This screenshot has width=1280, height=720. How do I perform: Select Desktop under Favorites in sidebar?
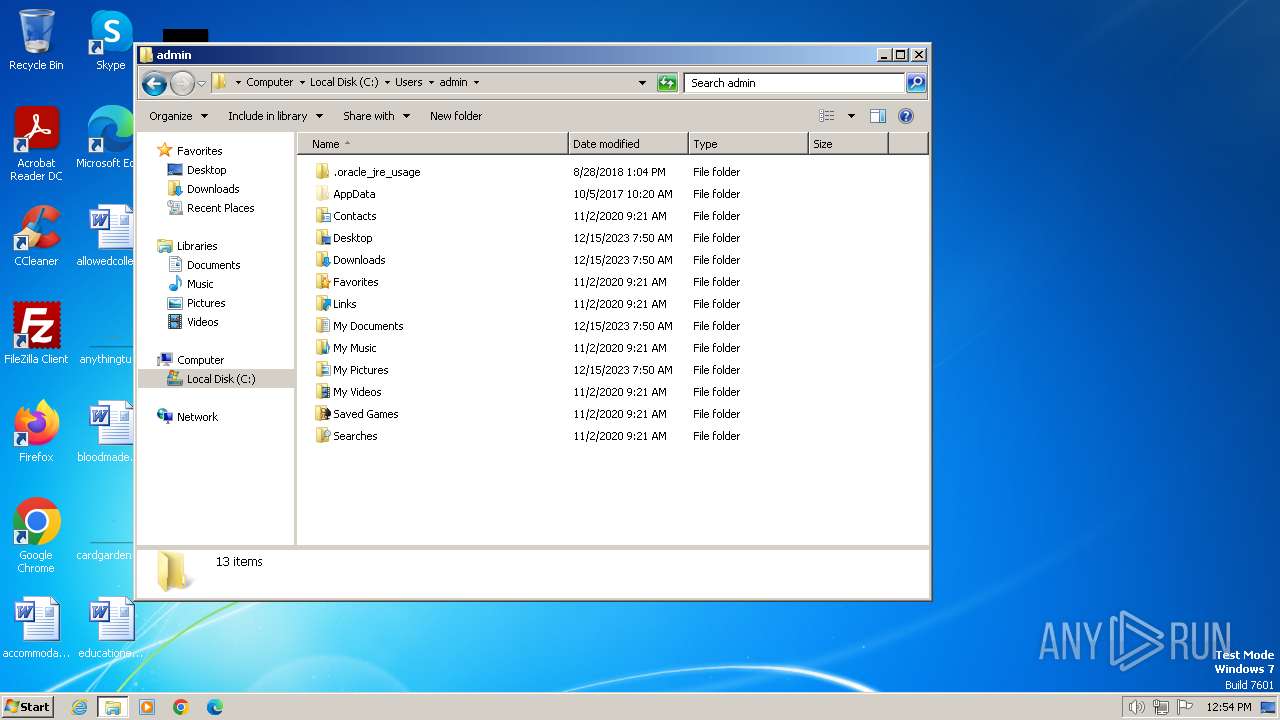(206, 170)
